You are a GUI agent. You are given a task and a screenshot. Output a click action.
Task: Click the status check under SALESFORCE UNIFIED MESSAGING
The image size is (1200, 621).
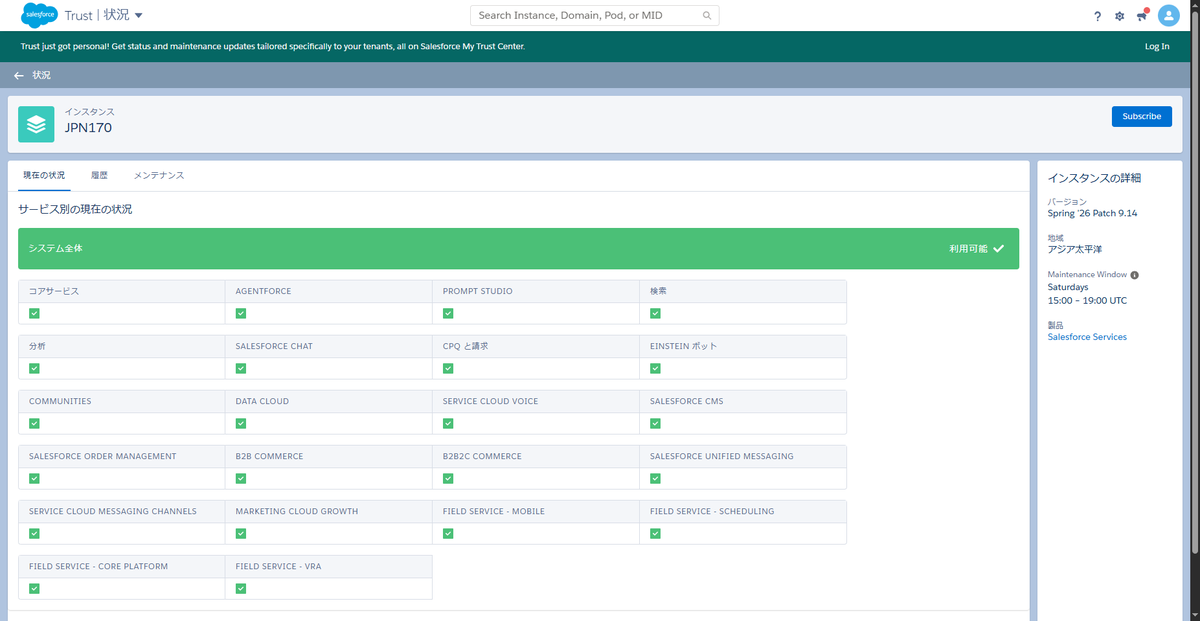(x=655, y=478)
